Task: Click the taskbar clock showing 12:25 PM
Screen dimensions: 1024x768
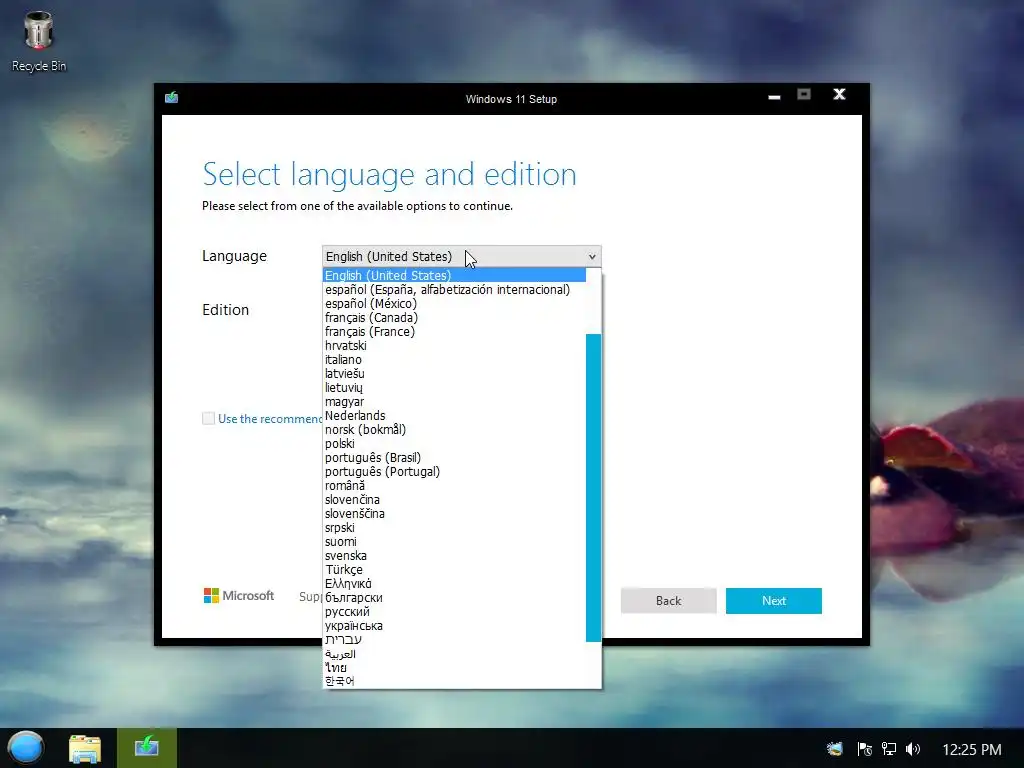Action: coord(972,749)
